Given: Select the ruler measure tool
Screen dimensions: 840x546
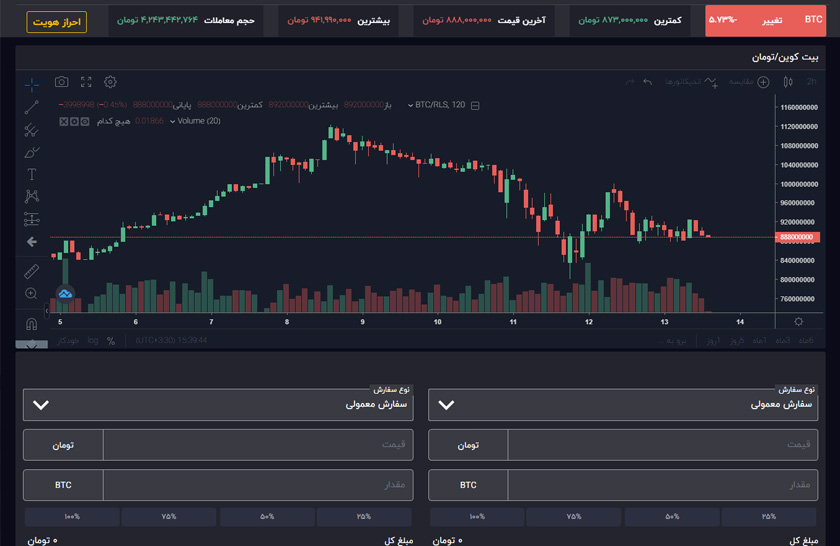Looking at the screenshot, I should click(32, 271).
